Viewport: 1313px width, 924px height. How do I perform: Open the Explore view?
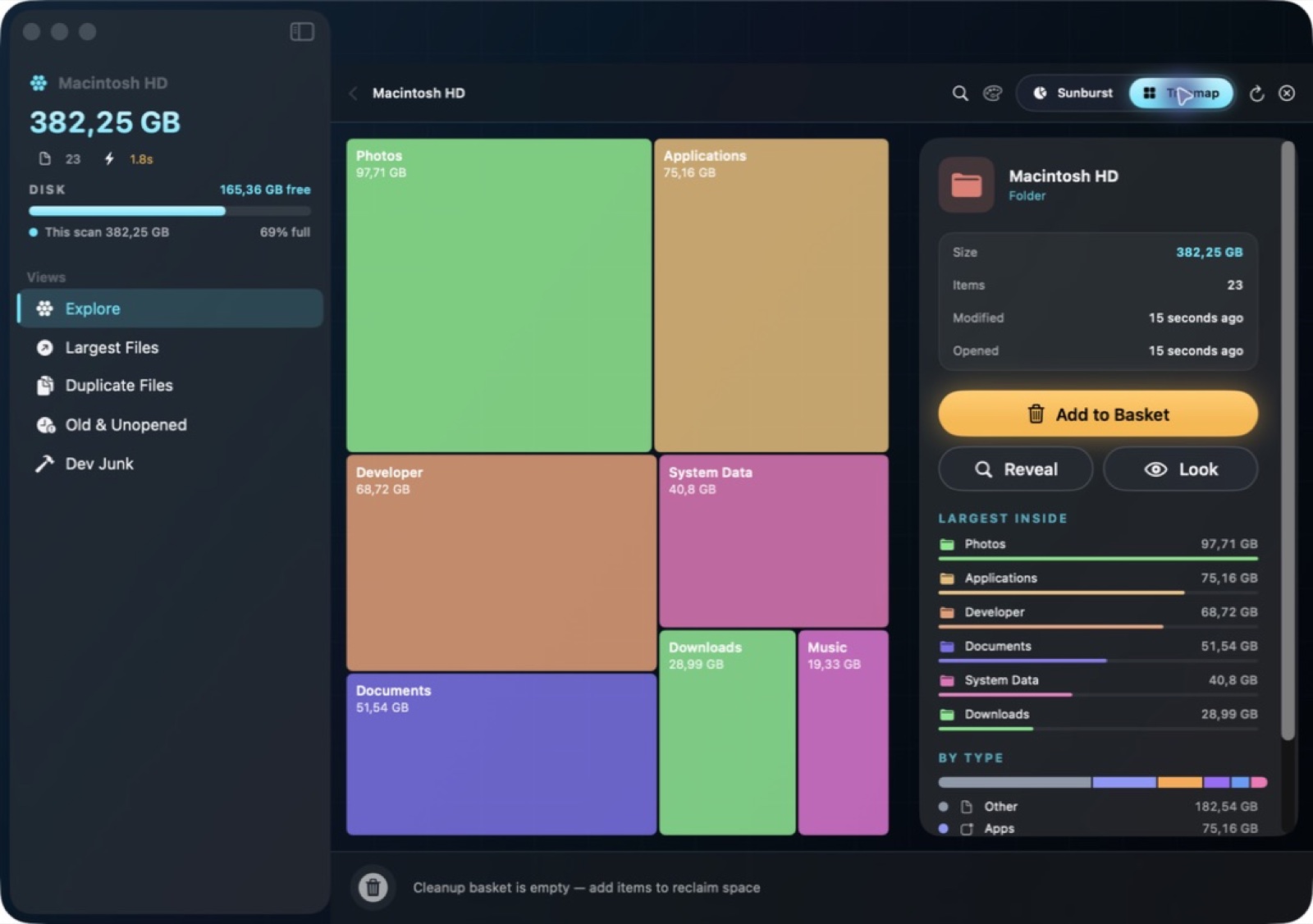(170, 309)
